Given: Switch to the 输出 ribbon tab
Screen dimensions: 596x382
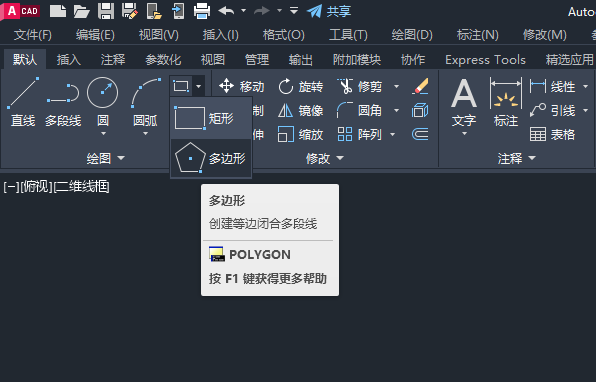Looking at the screenshot, I should pos(301,59).
